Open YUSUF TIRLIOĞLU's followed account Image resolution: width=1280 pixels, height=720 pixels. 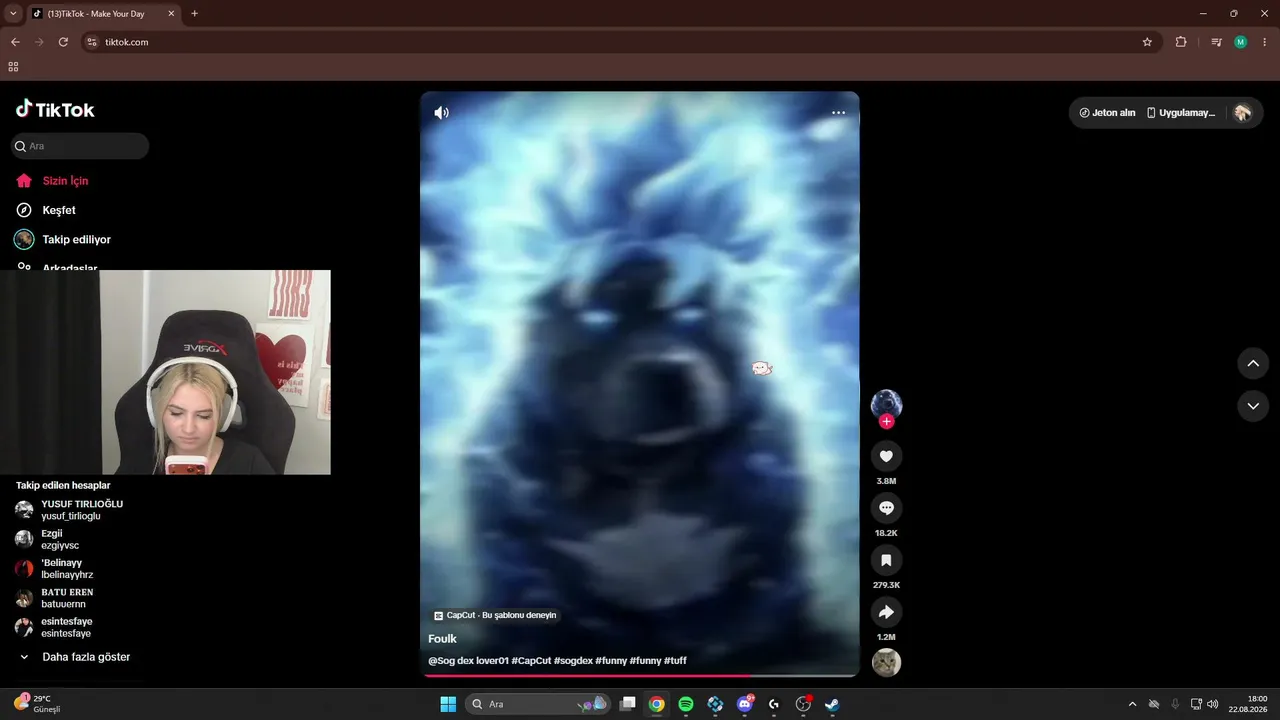(82, 510)
